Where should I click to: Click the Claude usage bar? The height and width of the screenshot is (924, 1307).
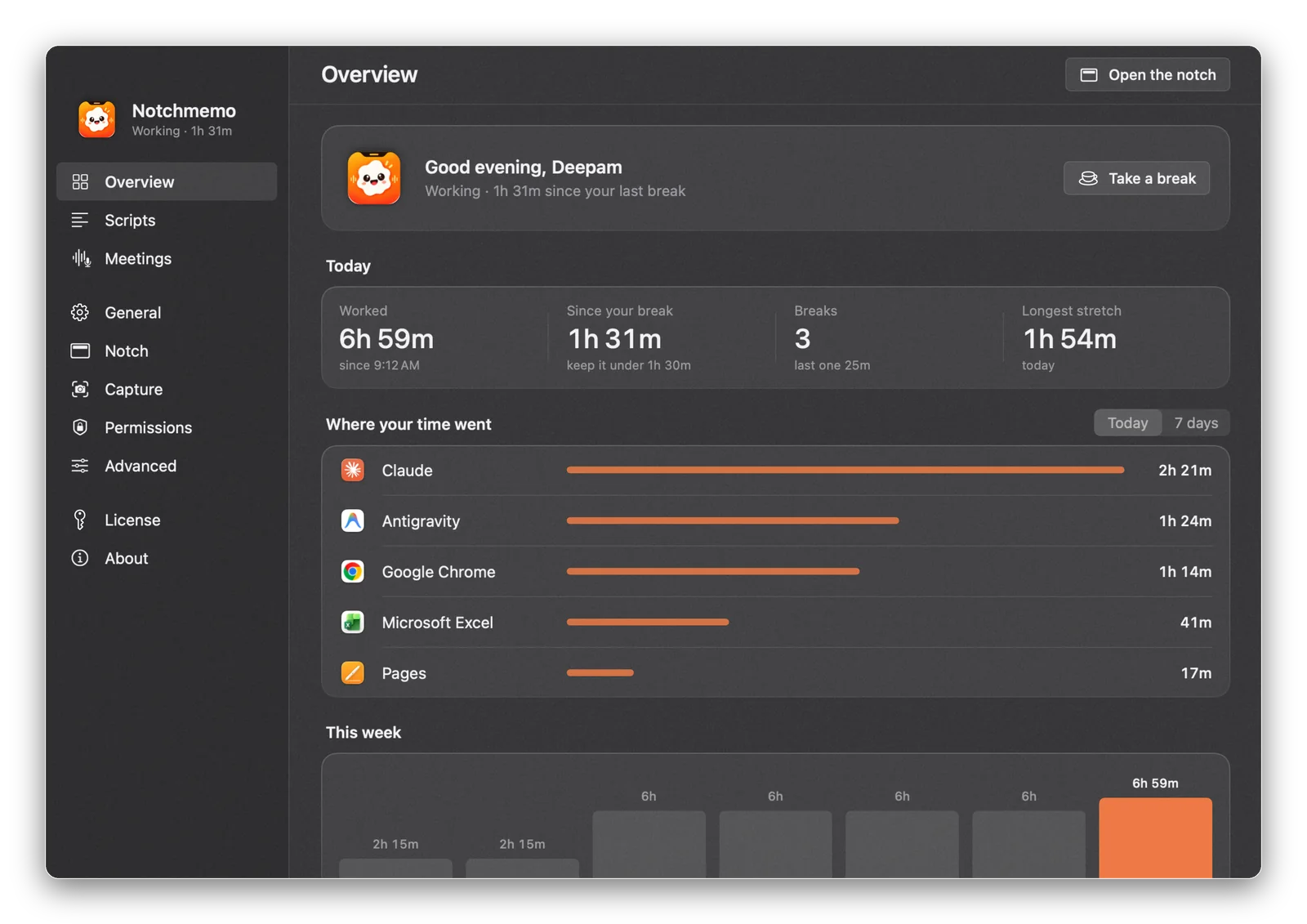845,470
